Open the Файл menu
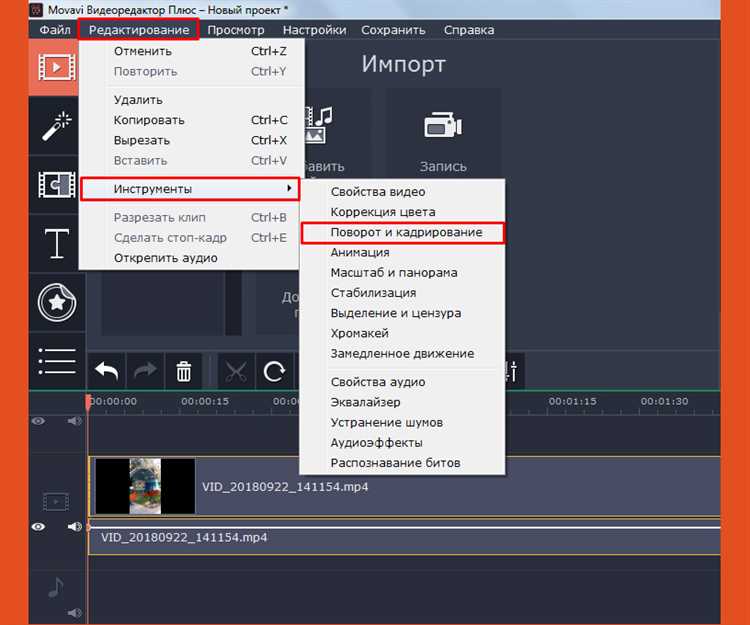 pyautogui.click(x=55, y=30)
